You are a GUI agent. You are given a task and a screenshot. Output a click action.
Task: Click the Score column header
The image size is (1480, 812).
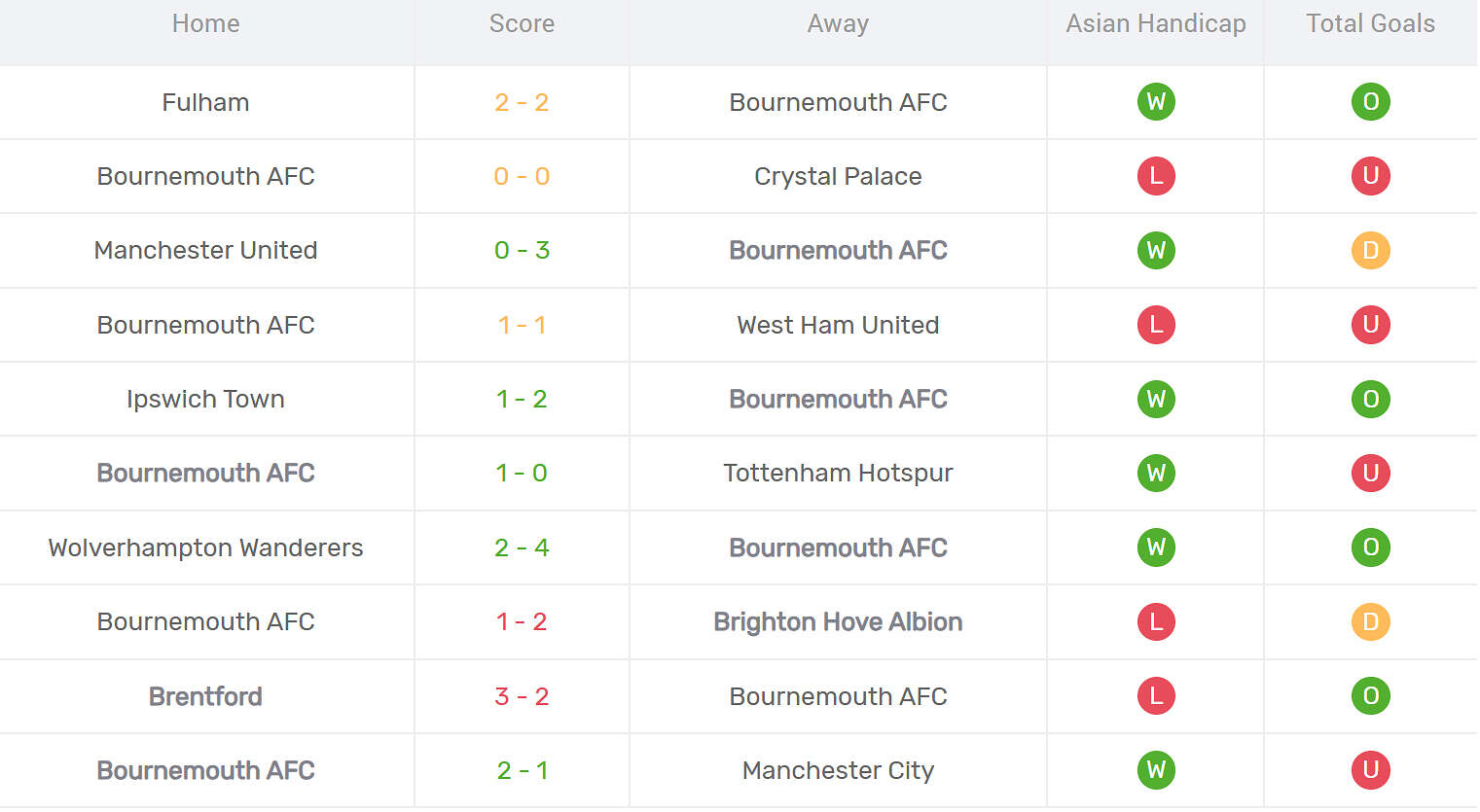tap(522, 24)
